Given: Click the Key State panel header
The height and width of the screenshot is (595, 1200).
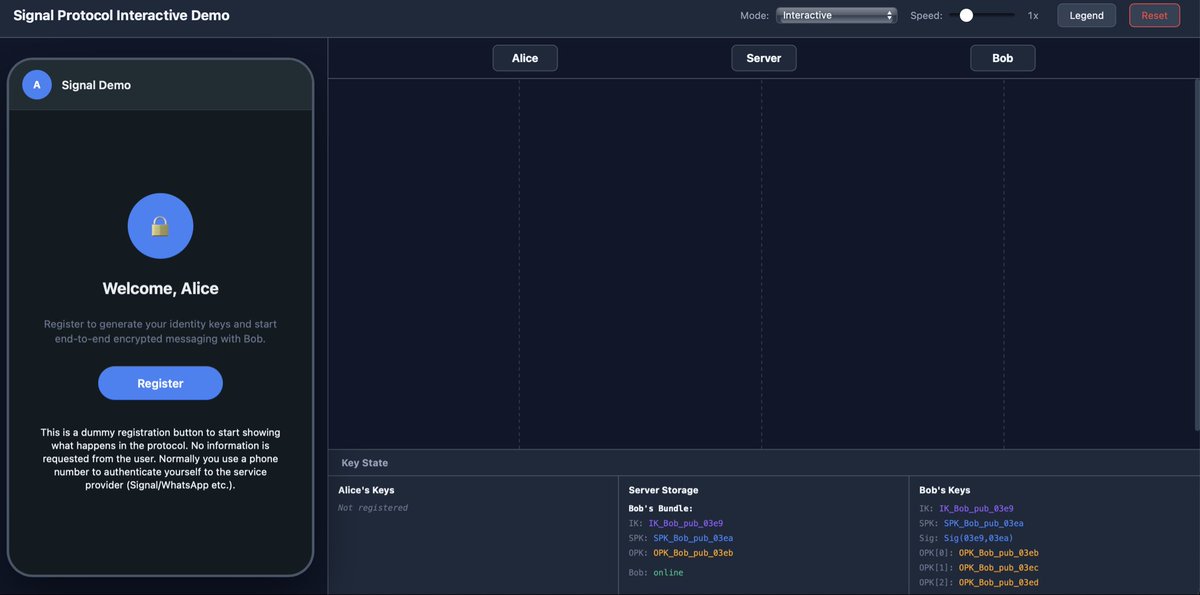Looking at the screenshot, I should [x=365, y=463].
